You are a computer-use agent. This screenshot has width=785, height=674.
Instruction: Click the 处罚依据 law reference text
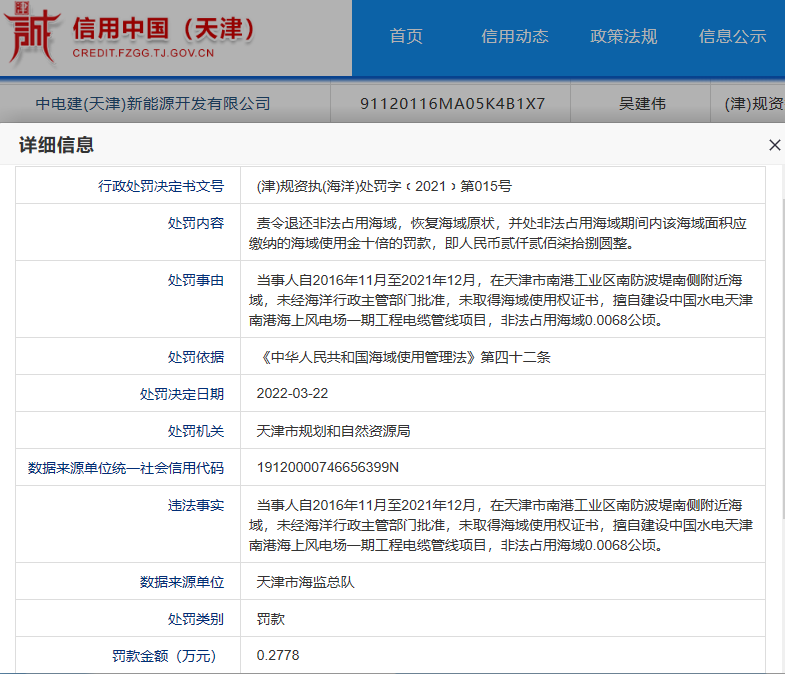(404, 357)
